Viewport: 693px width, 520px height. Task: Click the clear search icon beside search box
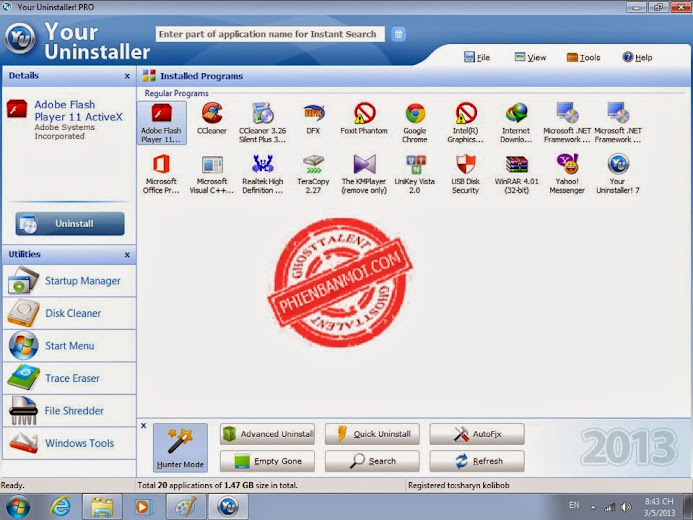pyautogui.click(x=398, y=34)
